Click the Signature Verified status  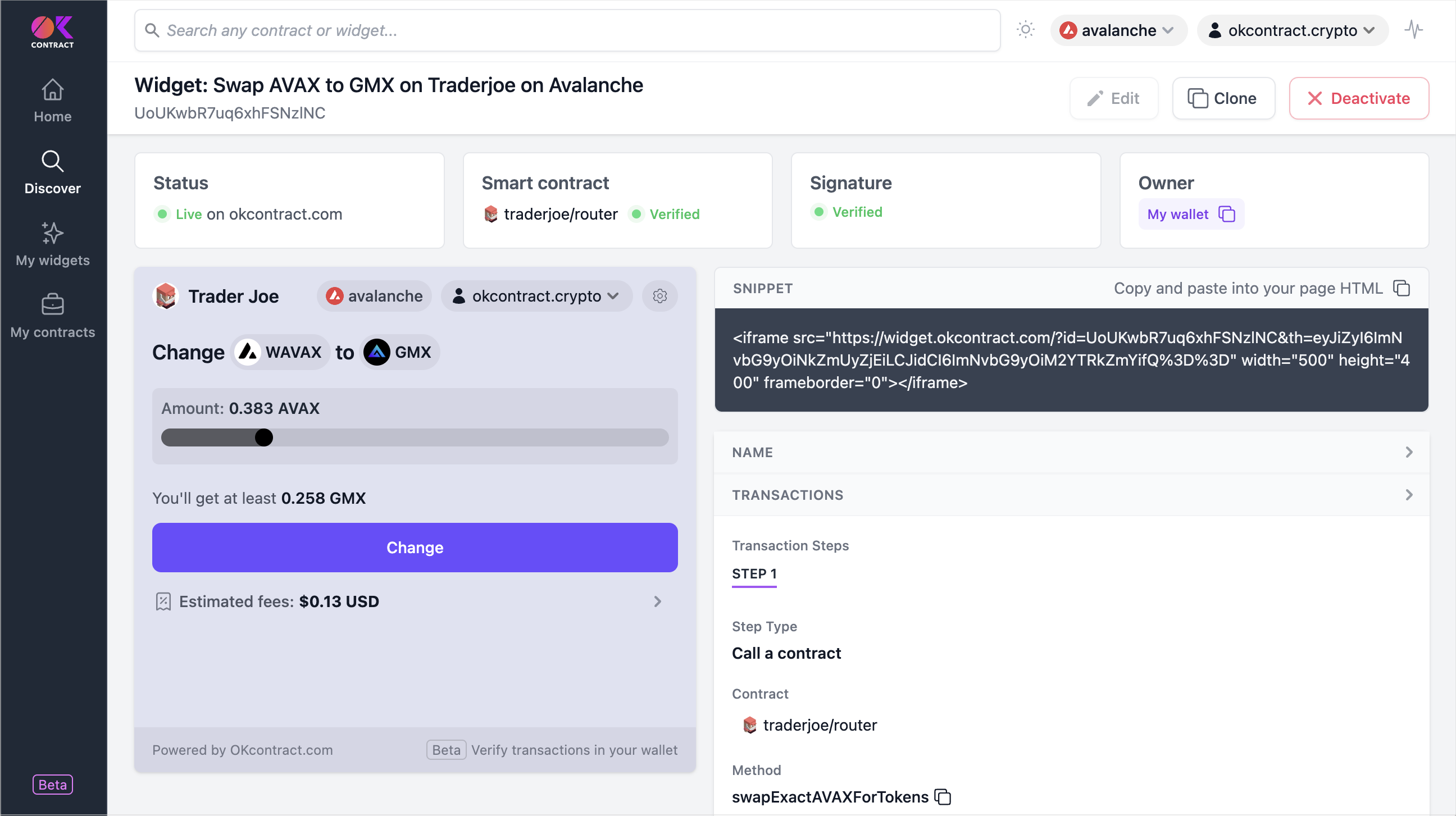(847, 212)
